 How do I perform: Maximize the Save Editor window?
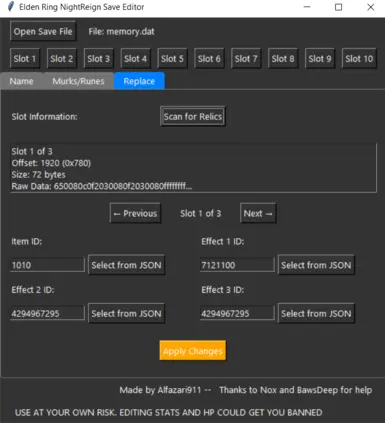338,7
